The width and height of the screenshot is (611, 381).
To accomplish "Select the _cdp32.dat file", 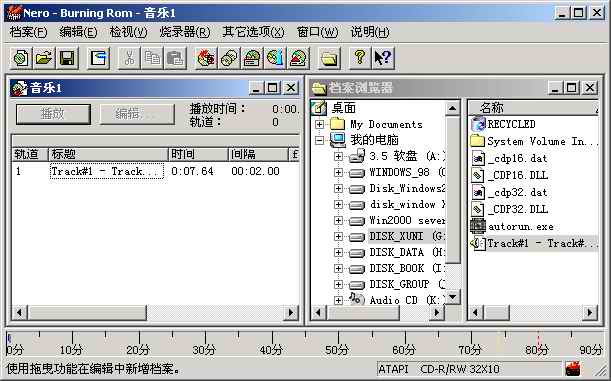I will click(x=509, y=192).
